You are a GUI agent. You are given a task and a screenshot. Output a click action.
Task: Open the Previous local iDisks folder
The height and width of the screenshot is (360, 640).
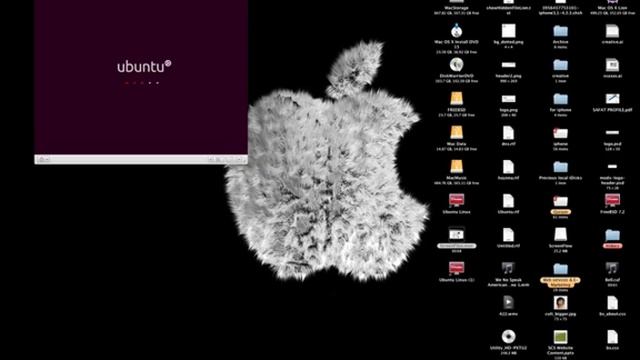pyautogui.click(x=560, y=167)
